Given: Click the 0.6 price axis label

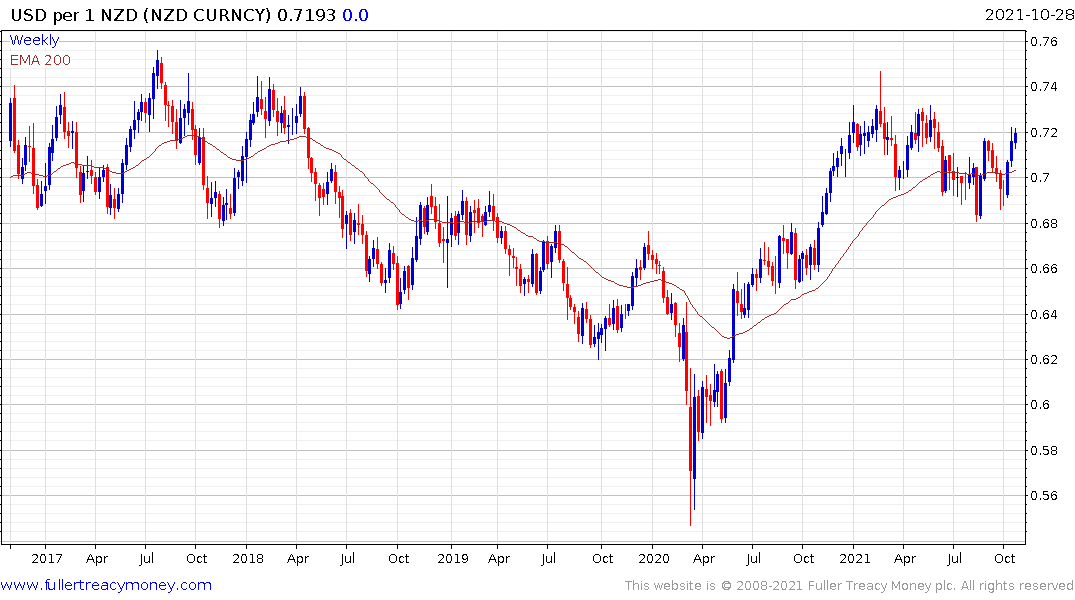Looking at the screenshot, I should pyautogui.click(x=1040, y=405).
